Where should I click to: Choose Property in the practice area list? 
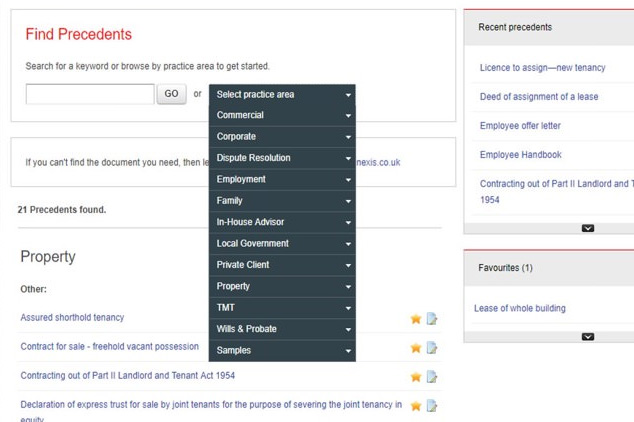283,286
